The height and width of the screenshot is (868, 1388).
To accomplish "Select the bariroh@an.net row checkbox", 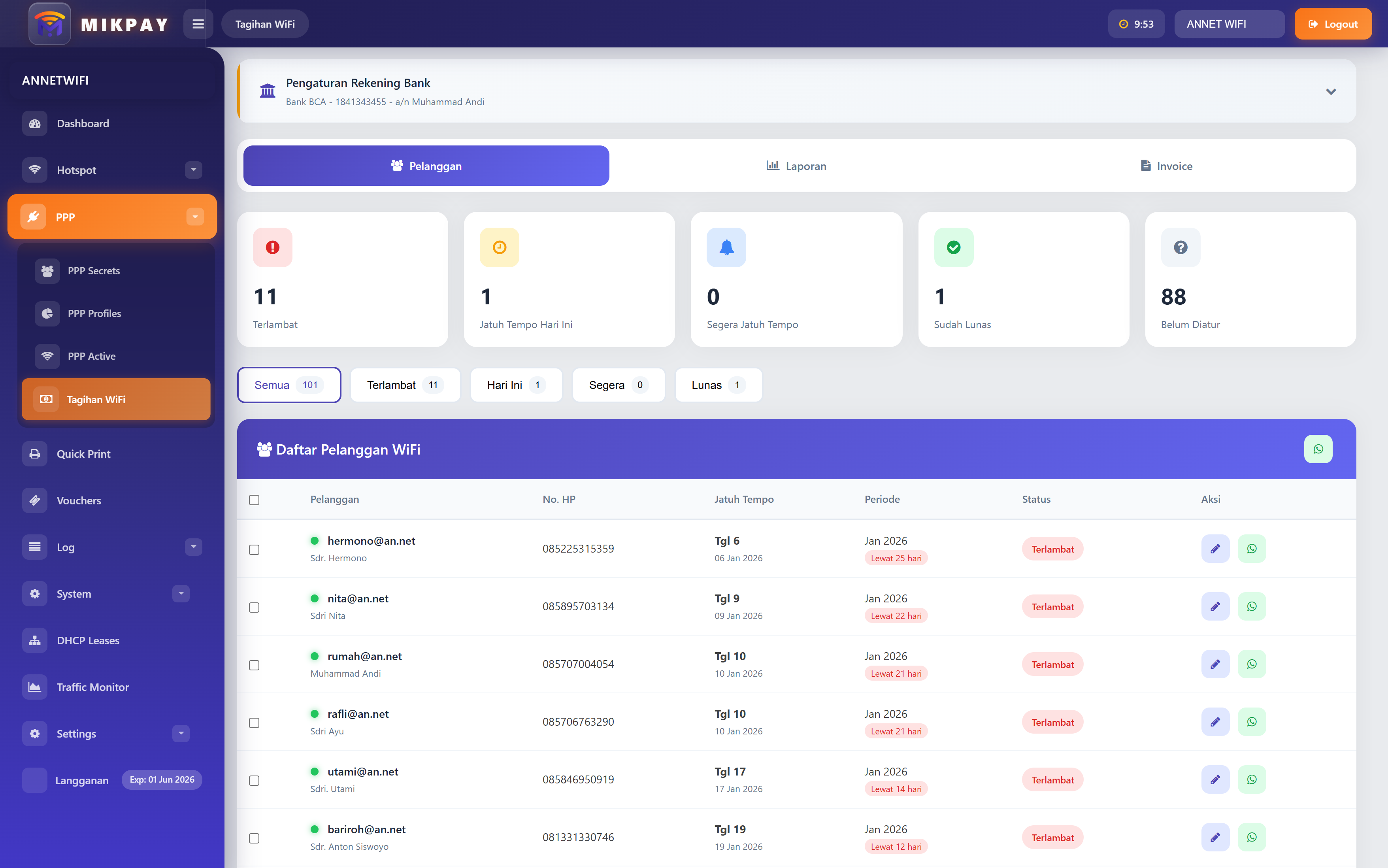I will tap(254, 838).
